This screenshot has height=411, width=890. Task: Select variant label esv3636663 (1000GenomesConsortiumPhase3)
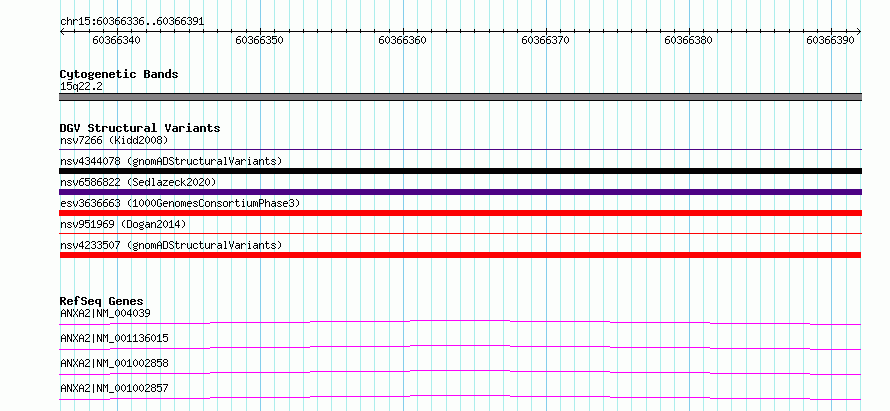[180, 203]
